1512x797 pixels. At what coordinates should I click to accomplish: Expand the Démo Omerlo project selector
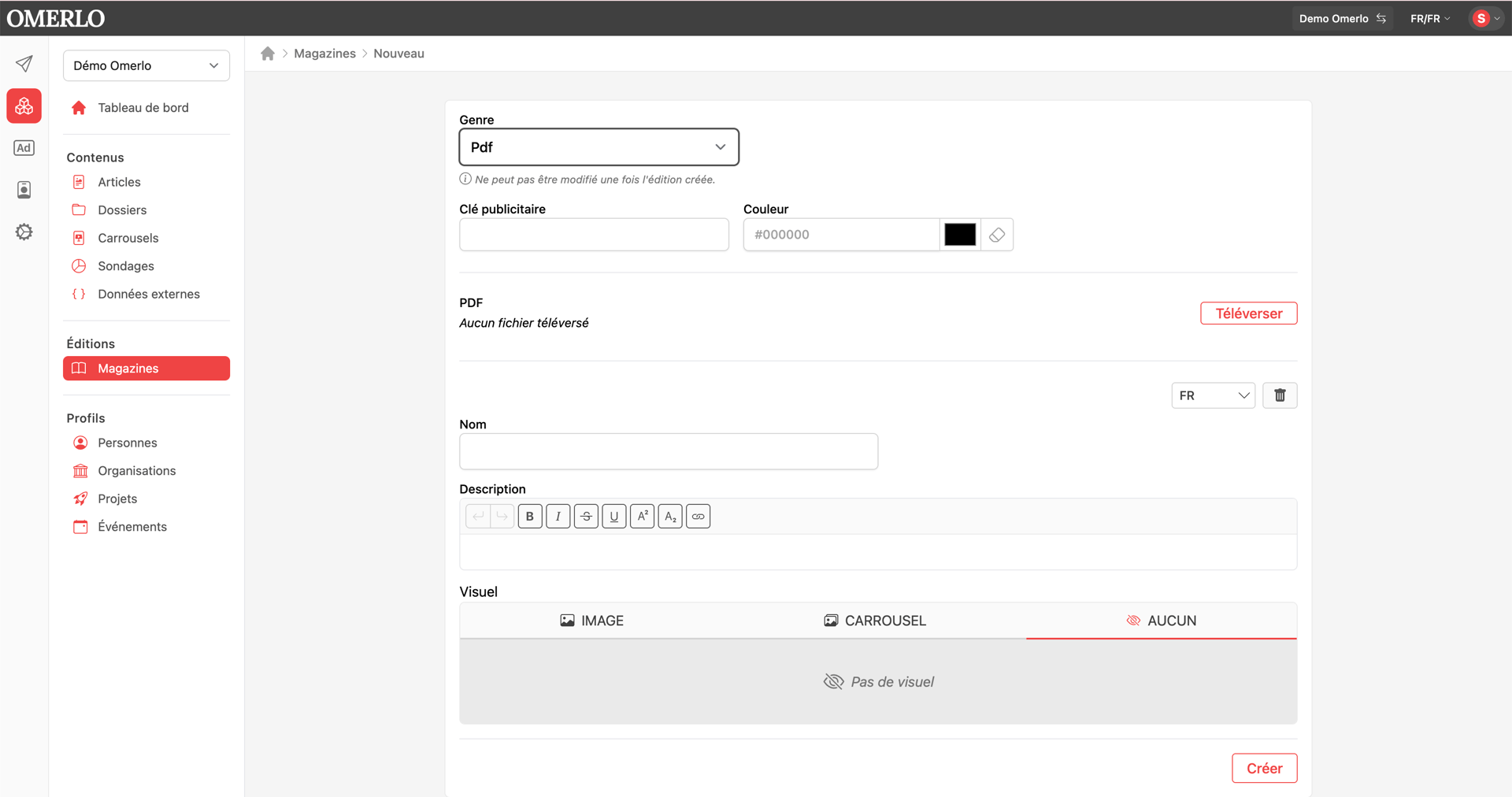tap(146, 65)
